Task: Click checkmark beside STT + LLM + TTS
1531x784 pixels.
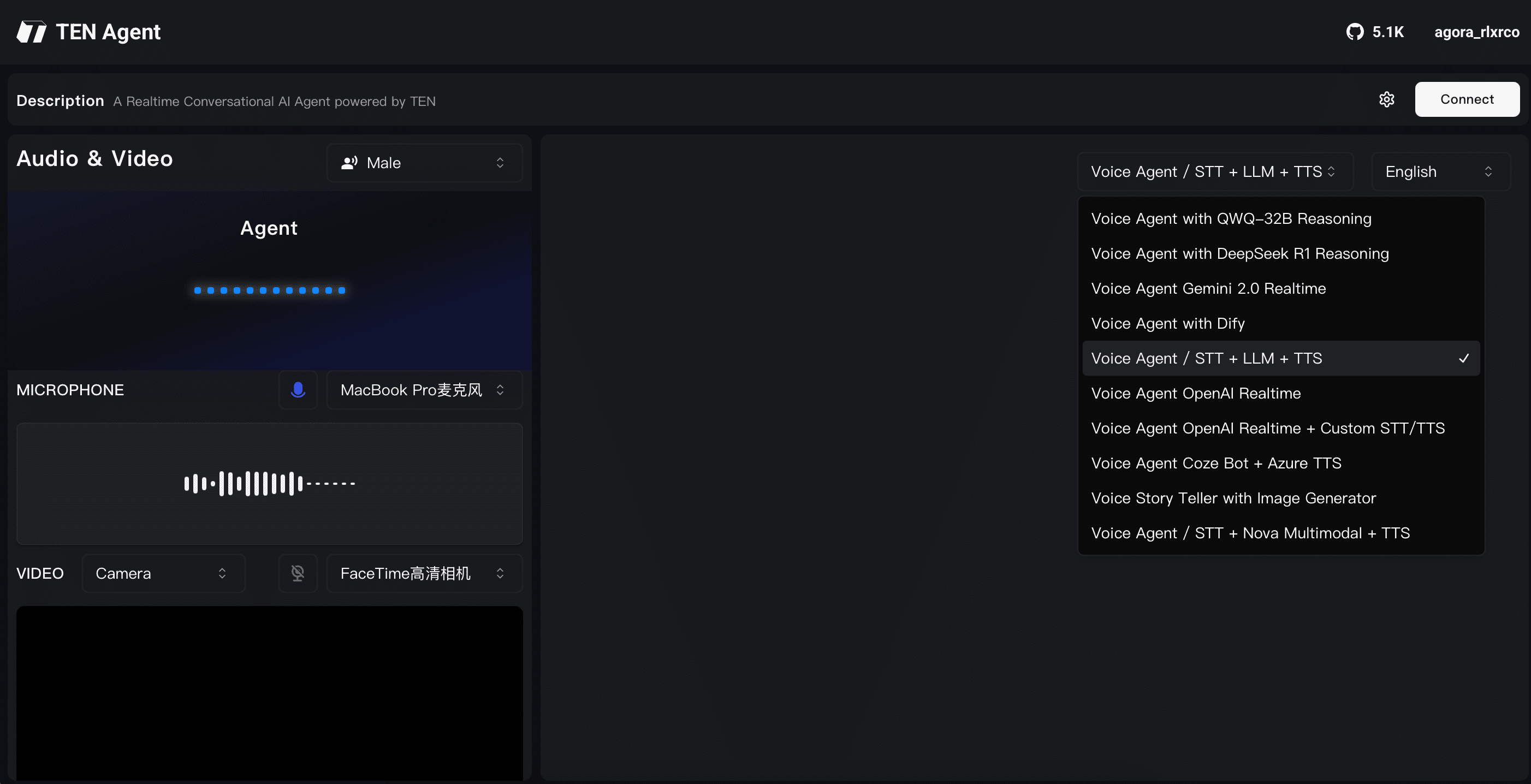Action: click(1464, 358)
